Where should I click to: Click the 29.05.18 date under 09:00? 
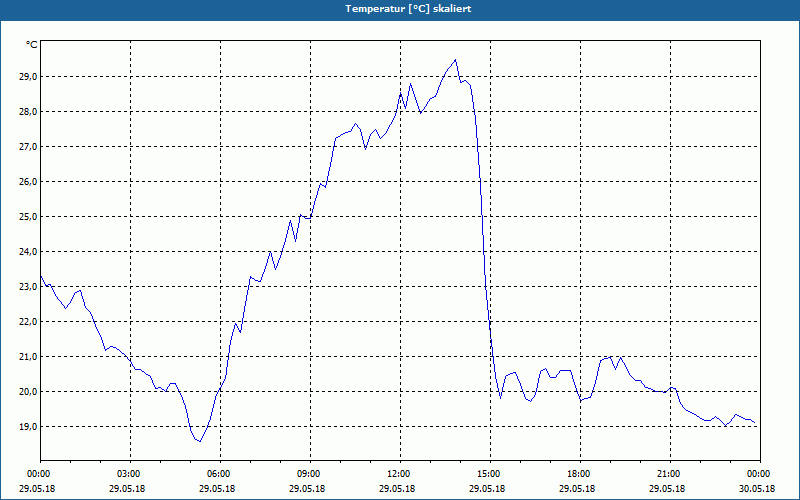(308, 489)
